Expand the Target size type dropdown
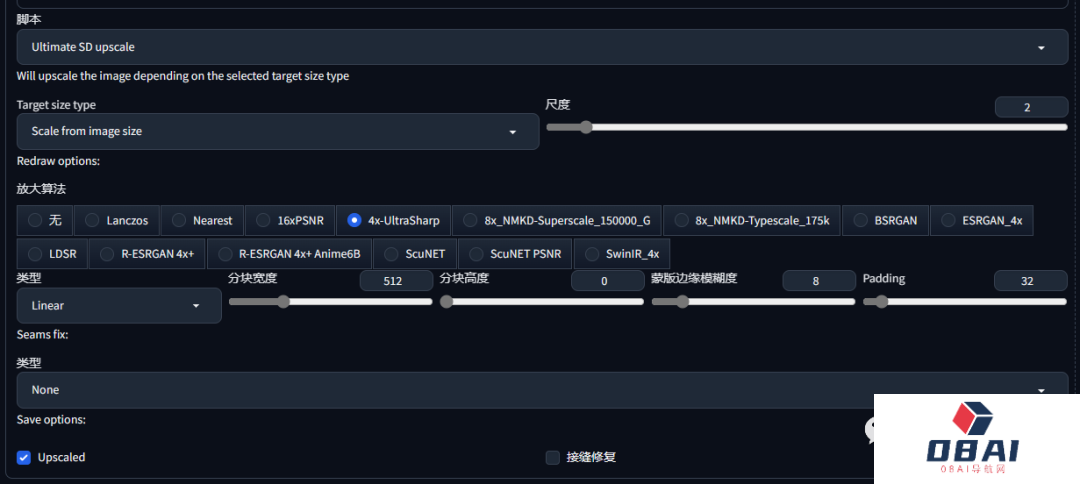The height and width of the screenshot is (484, 1080). coord(277,131)
